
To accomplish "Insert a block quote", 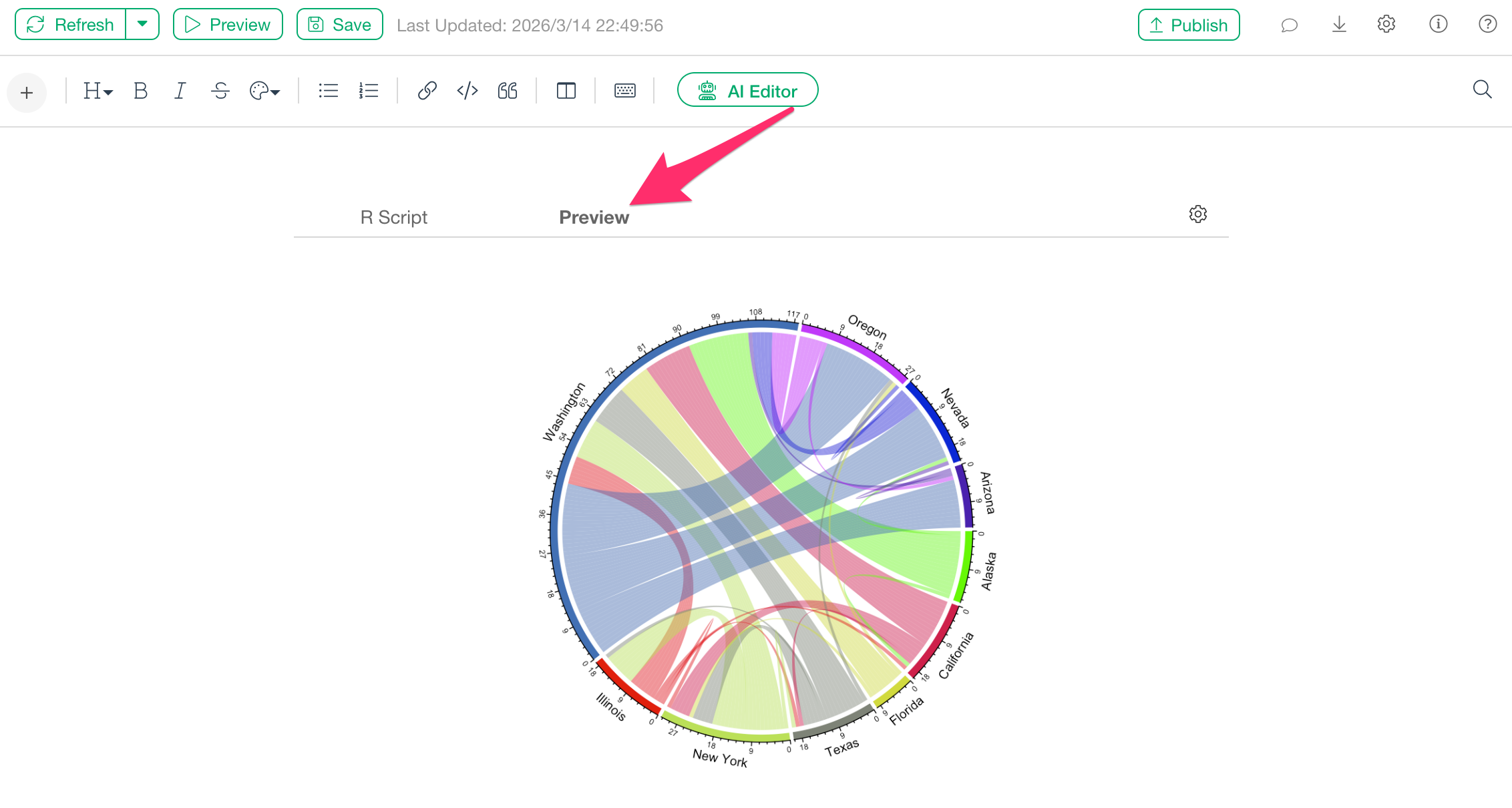I will tap(508, 91).
